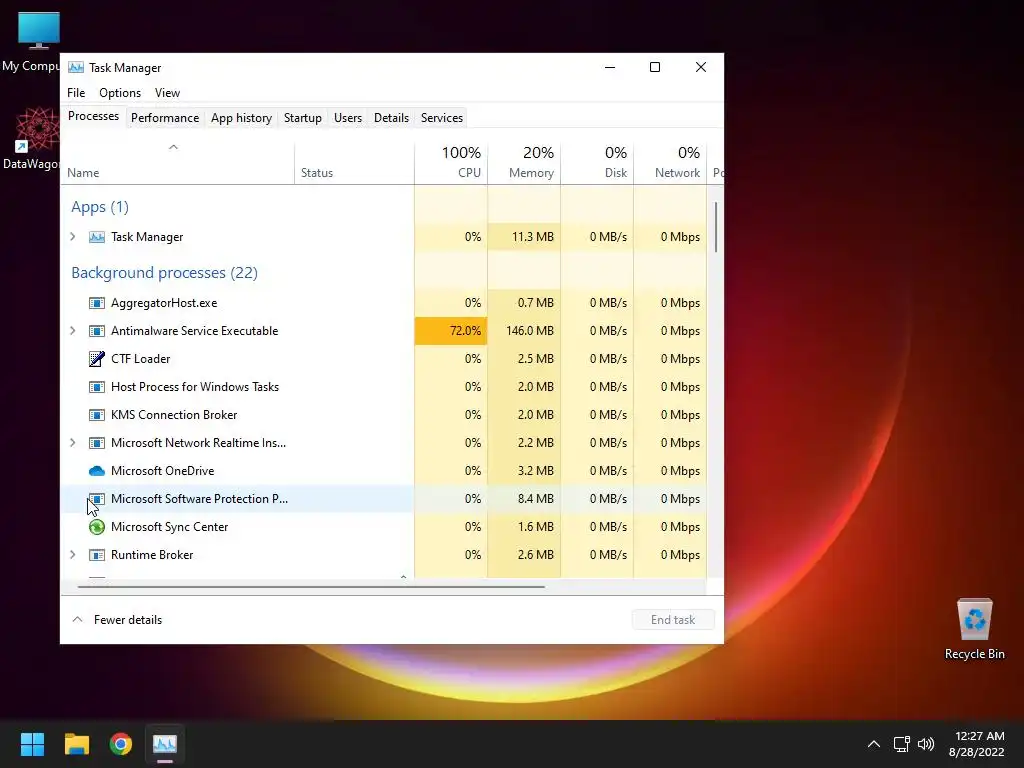Click the 72.0% CPU cell for Antimalware
Viewport: 1024px width, 768px height.
(x=451, y=331)
